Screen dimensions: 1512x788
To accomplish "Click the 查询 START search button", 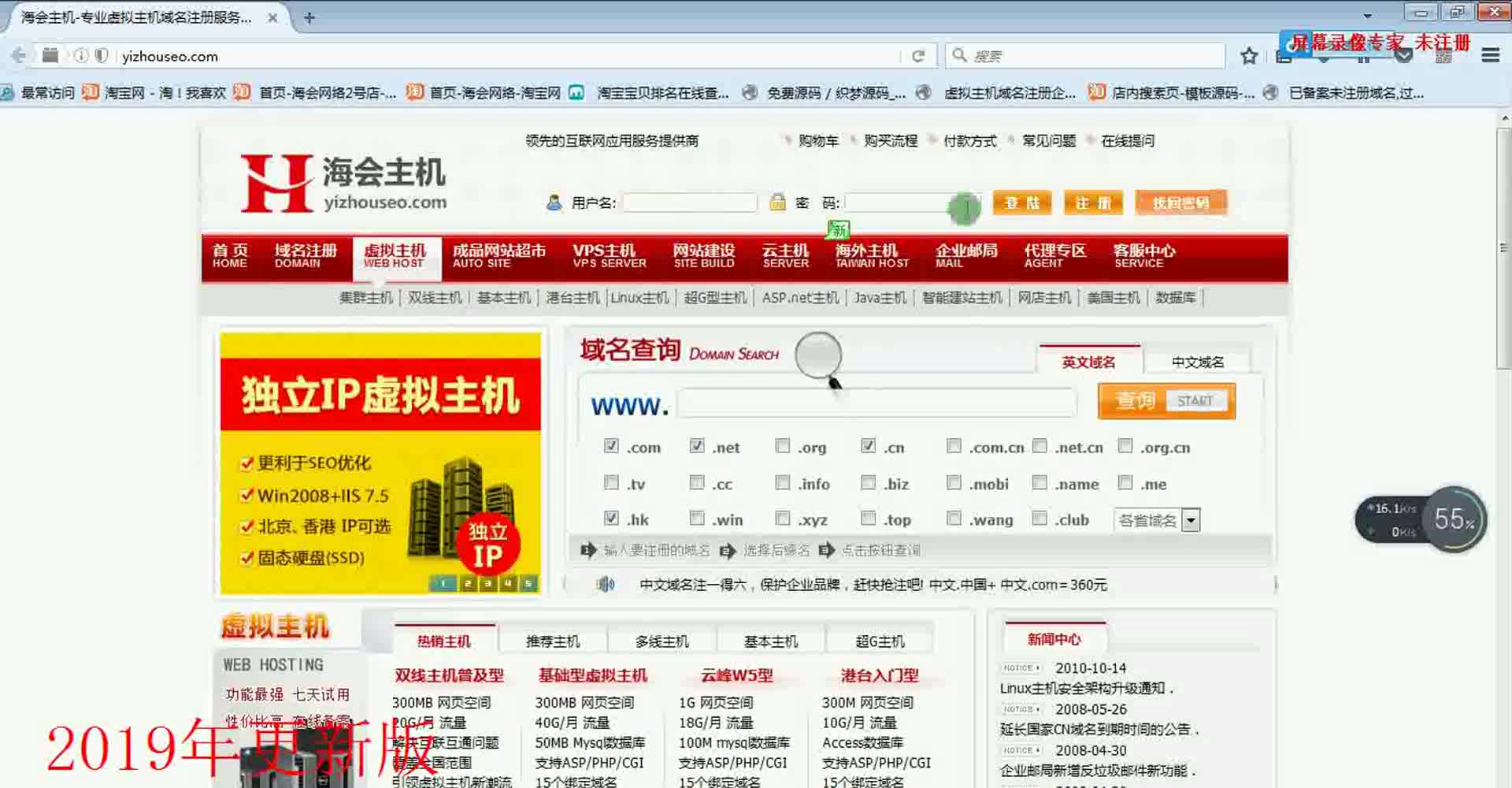I will pos(1165,400).
